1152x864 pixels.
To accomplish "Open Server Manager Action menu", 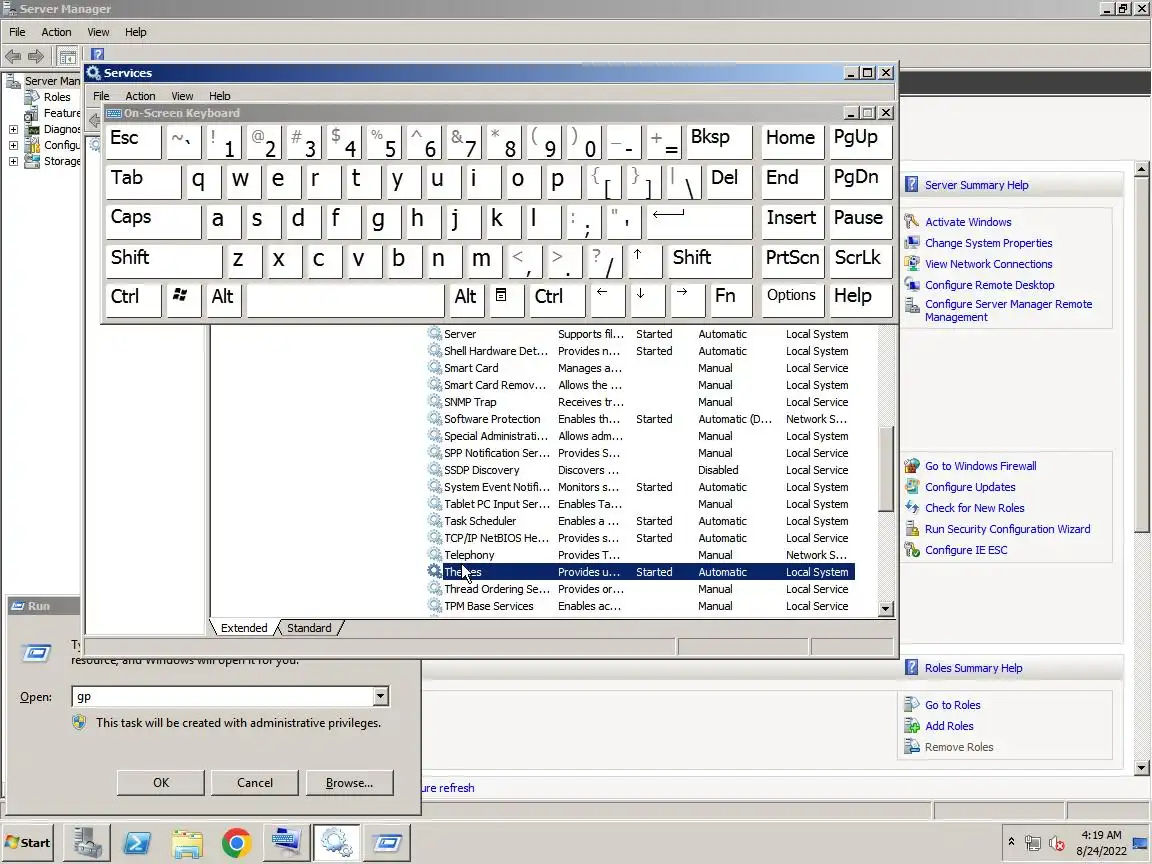I will pyautogui.click(x=57, y=32).
